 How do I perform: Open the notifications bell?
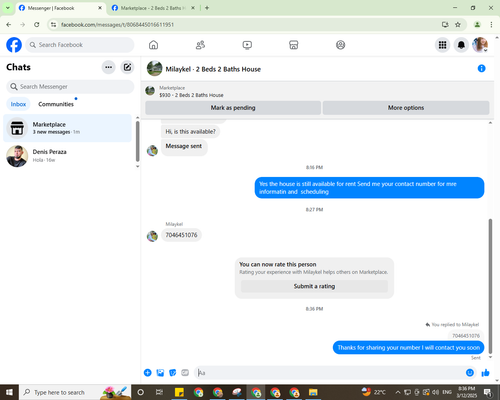point(461,45)
